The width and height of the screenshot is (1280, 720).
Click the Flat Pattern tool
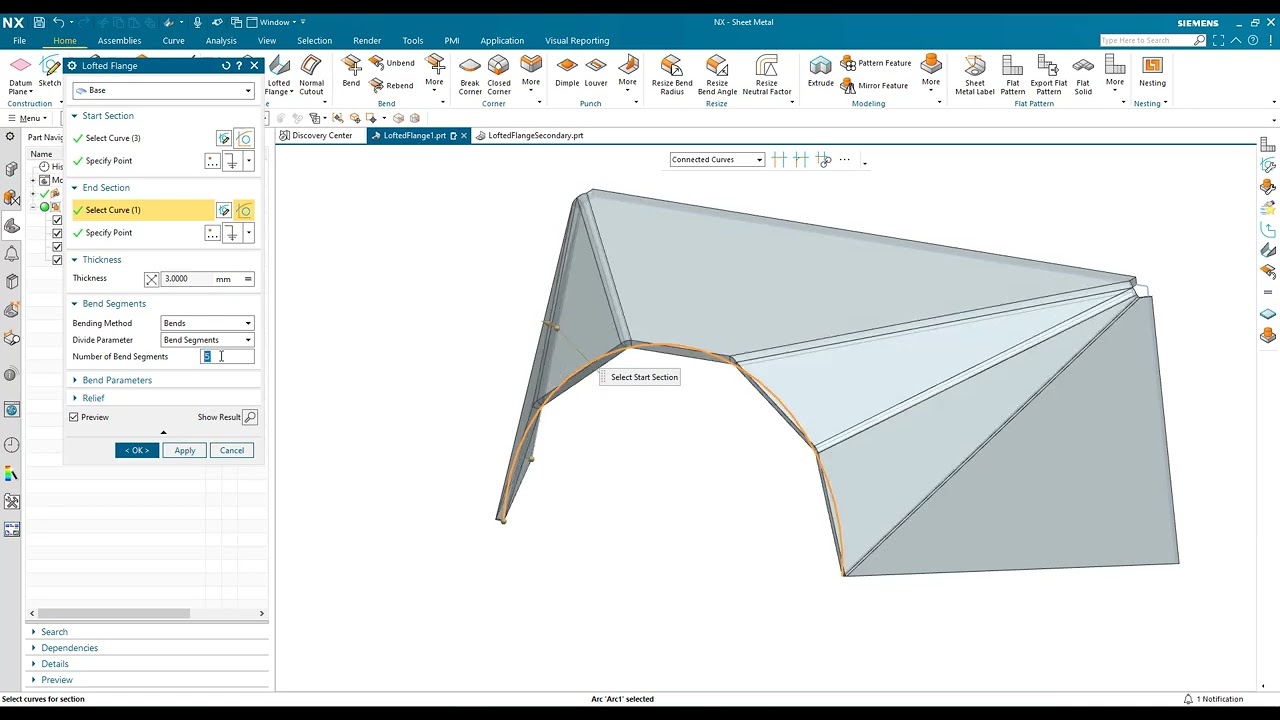click(1013, 75)
